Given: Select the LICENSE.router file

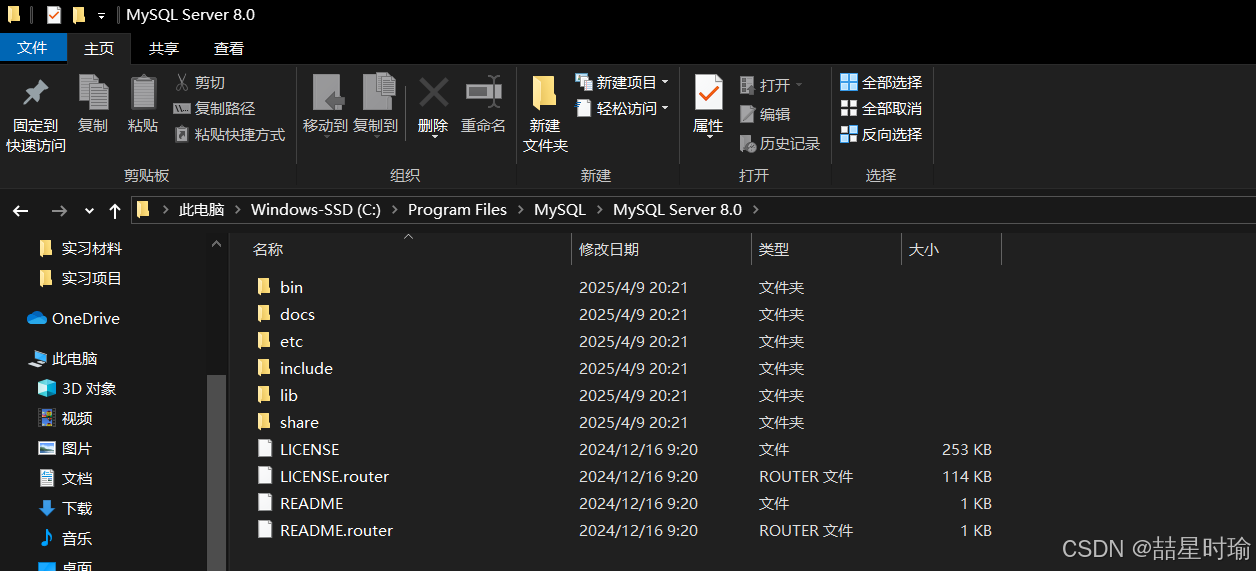Looking at the screenshot, I should (334, 476).
